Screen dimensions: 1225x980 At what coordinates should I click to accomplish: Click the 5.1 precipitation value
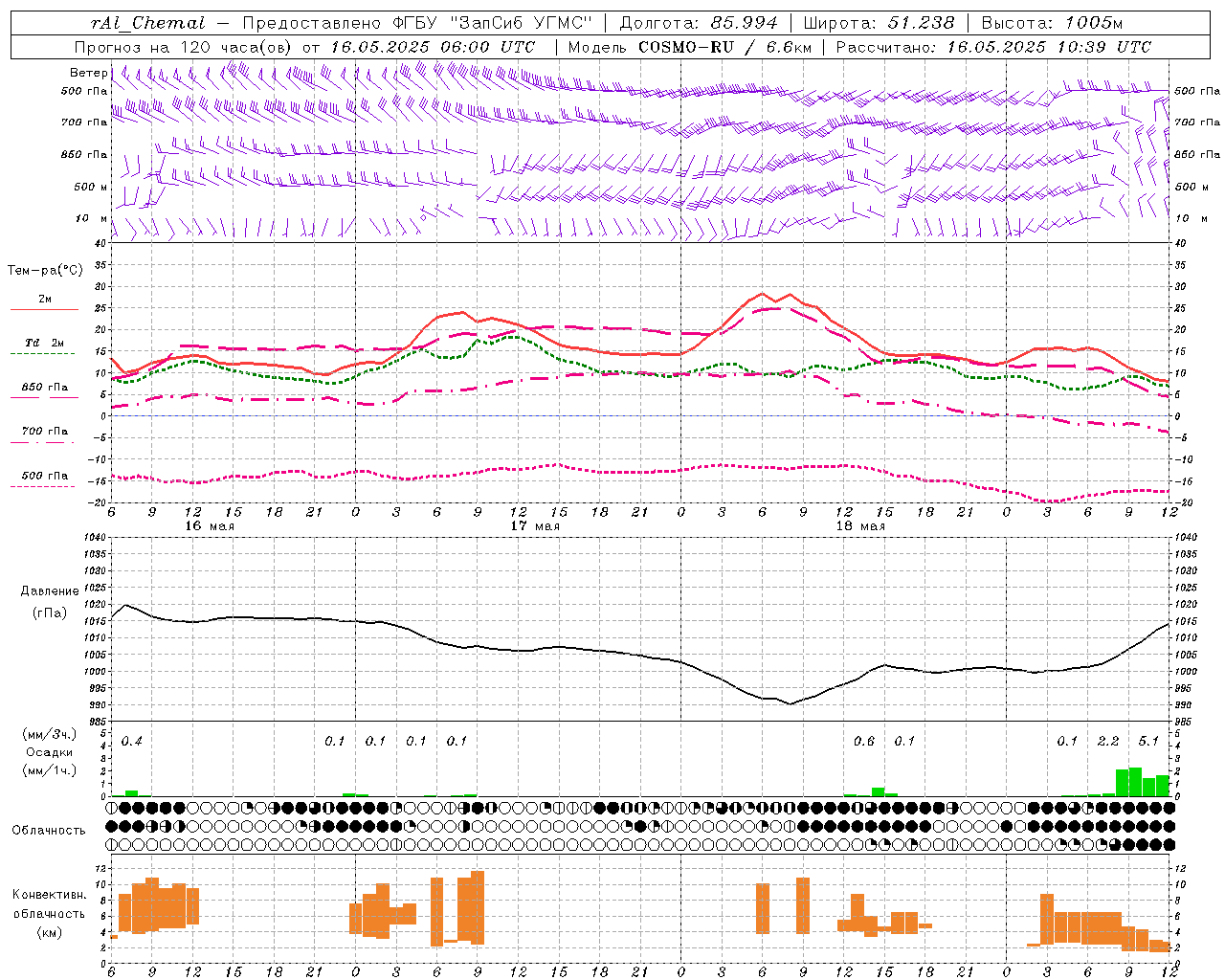click(x=1149, y=742)
